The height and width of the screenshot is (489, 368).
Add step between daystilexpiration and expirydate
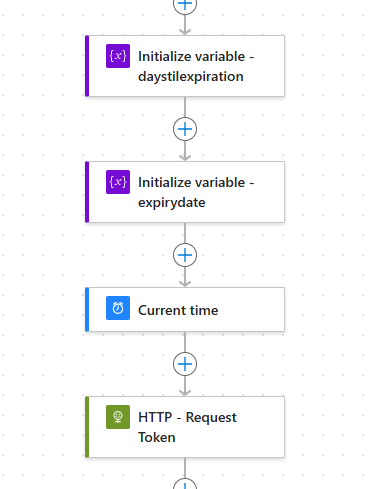pyautogui.click(x=185, y=129)
